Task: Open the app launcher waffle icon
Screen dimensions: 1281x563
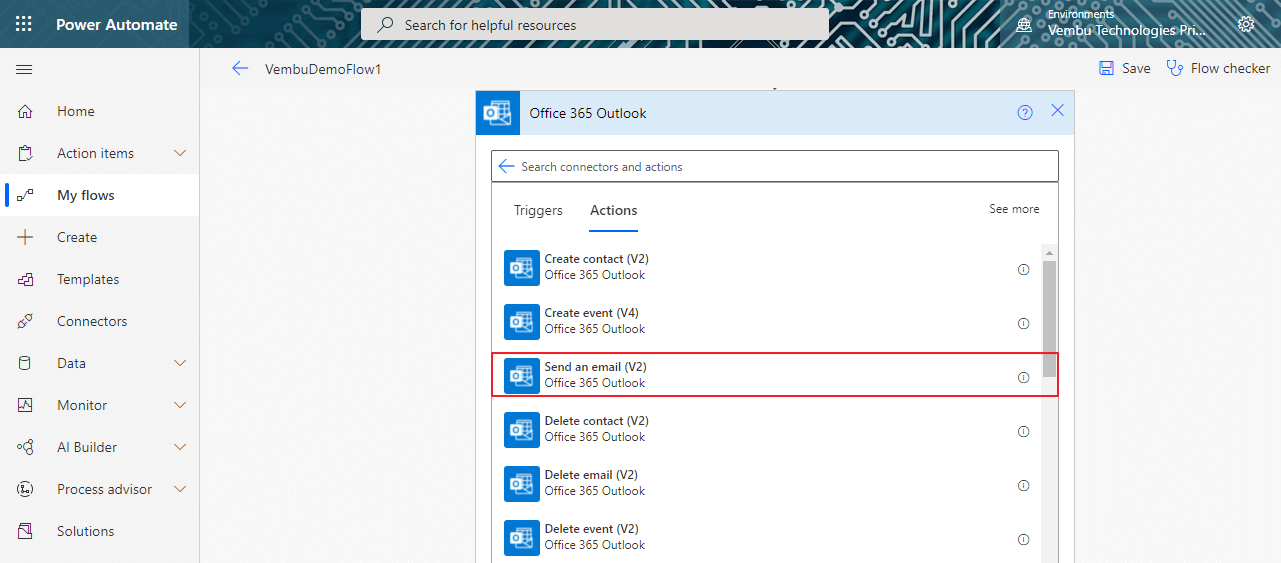Action: coord(24,24)
